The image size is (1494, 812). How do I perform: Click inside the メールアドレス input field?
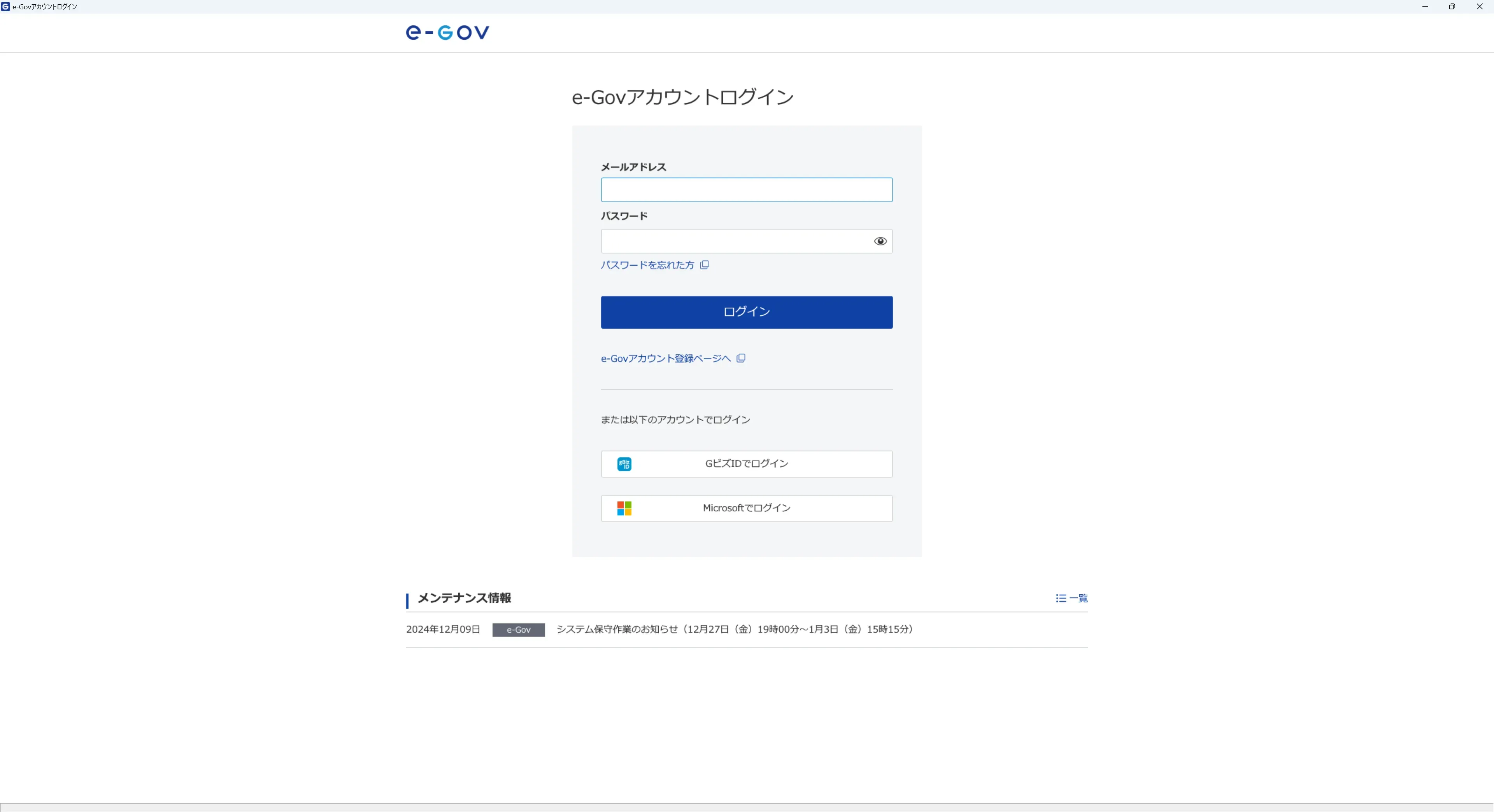point(746,189)
